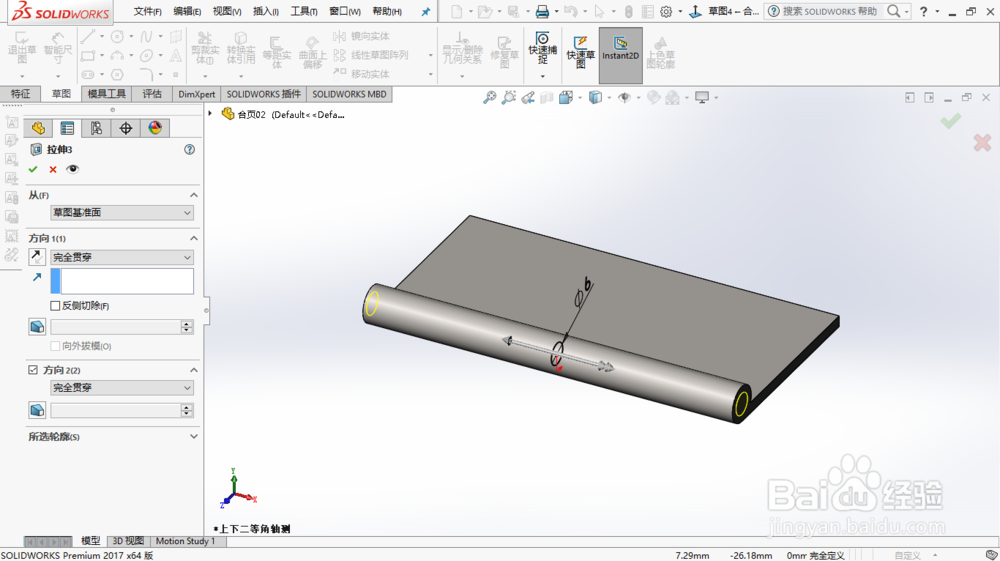Click the Zoom to Fit icon in view toolbar
This screenshot has width=1000, height=561.
[x=489, y=98]
